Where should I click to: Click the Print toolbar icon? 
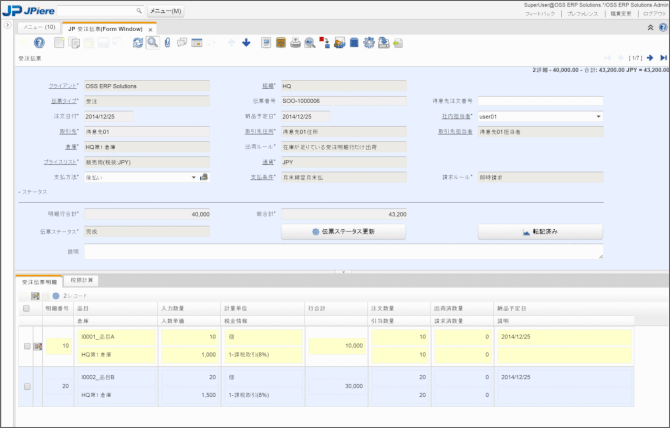(295, 43)
